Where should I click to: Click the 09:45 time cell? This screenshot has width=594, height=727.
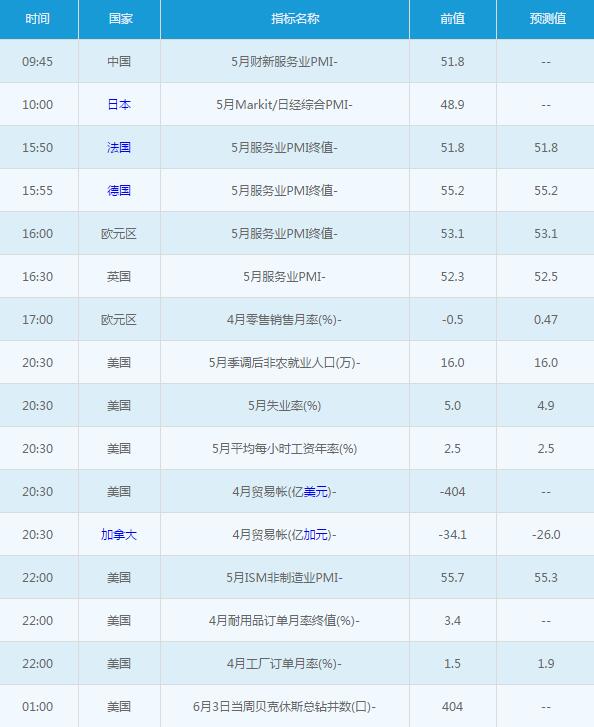click(x=38, y=62)
